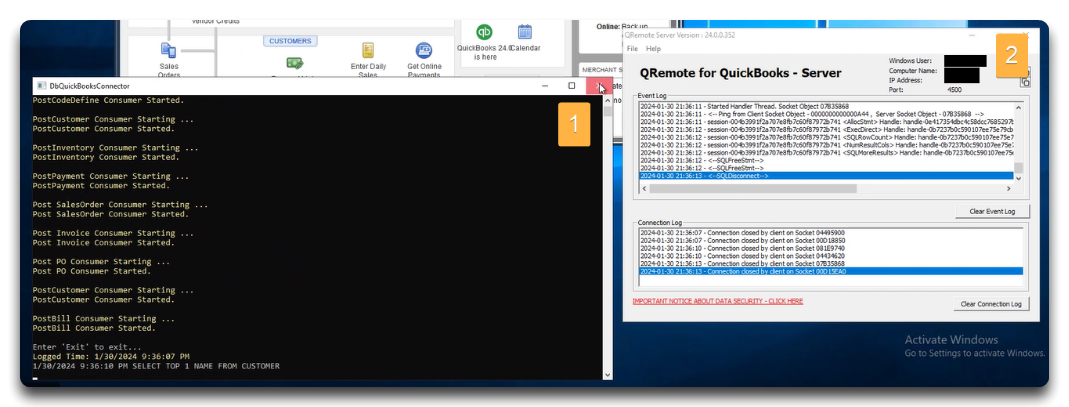Image resolution: width=1069 pixels, height=407 pixels.
Task: Click Event Log scroll up arrow
Action: 1019,107
